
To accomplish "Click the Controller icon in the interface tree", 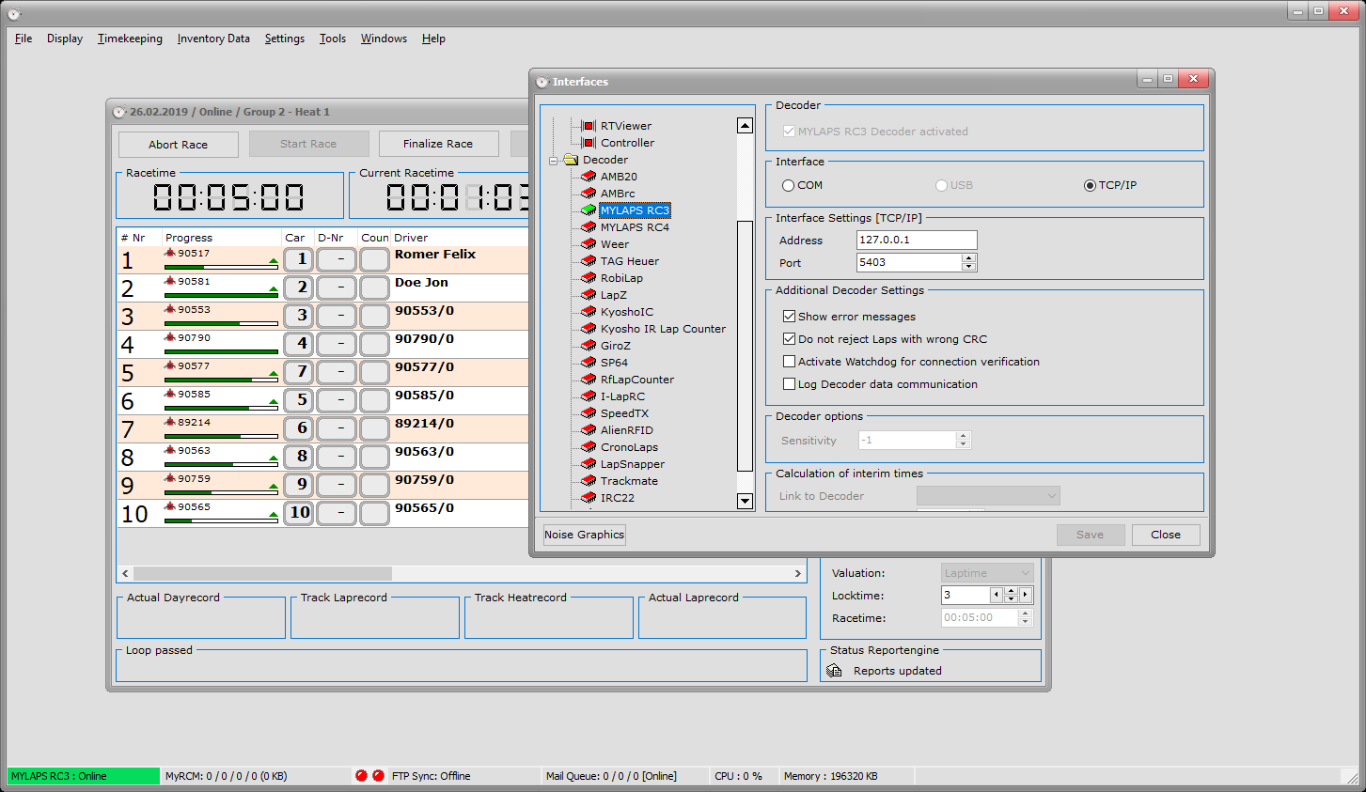I will [589, 143].
